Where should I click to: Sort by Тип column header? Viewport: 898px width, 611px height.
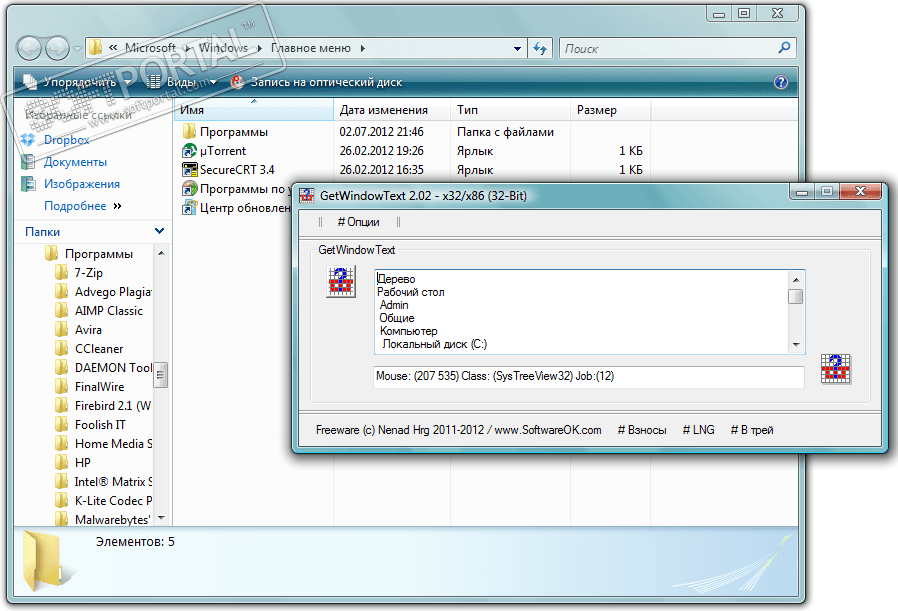[x=510, y=110]
